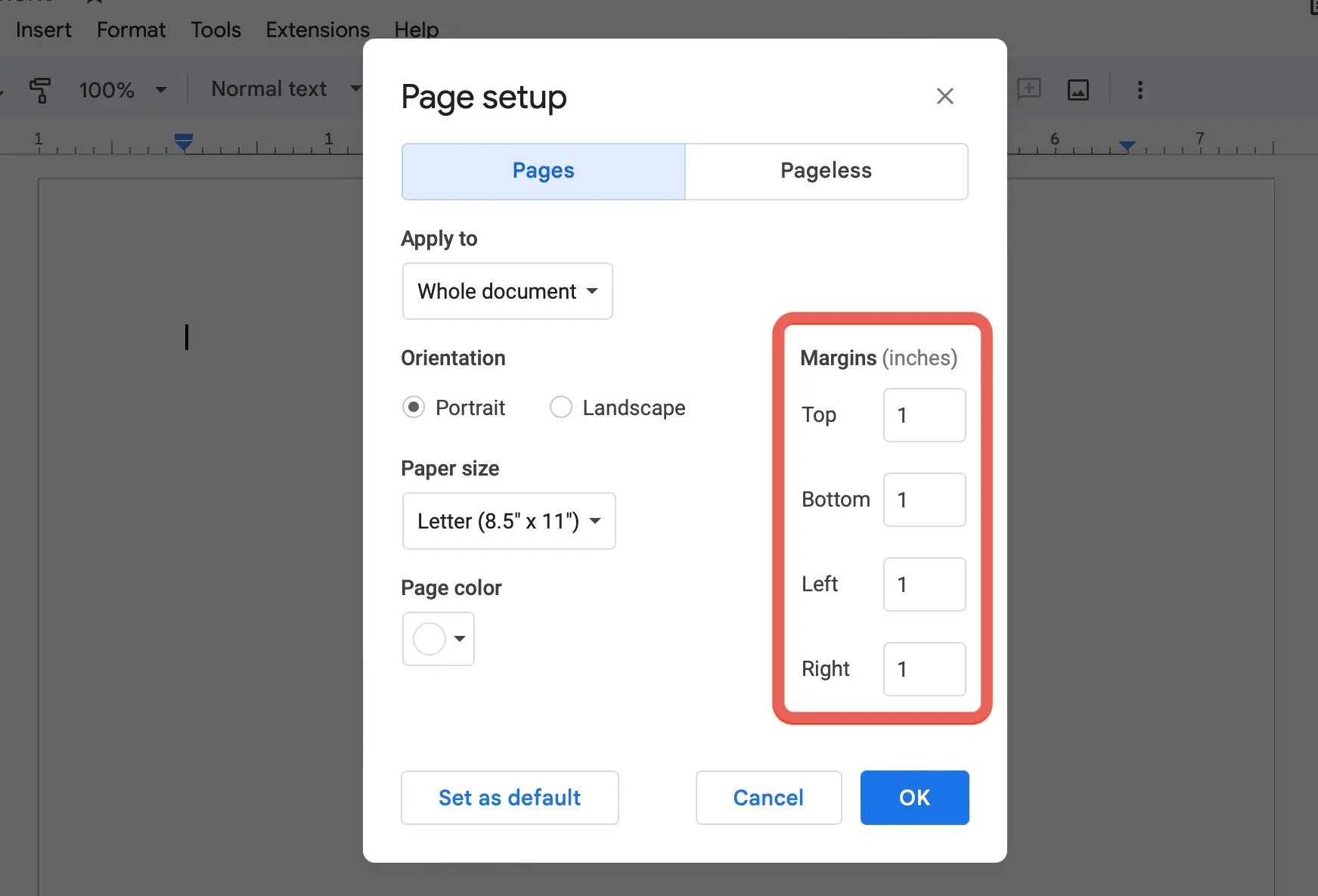Open the Extensions menu
This screenshot has height=896, width=1318.
tap(317, 29)
